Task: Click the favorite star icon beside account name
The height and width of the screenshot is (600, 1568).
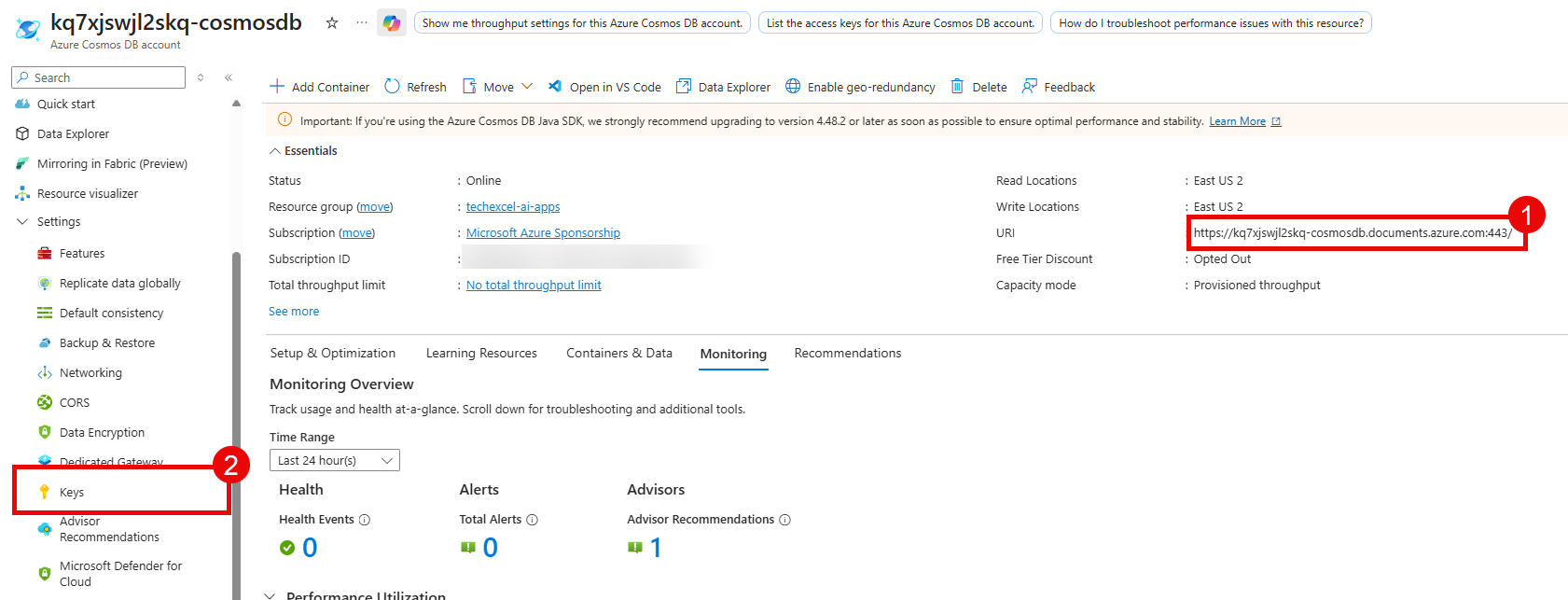Action: pyautogui.click(x=332, y=23)
